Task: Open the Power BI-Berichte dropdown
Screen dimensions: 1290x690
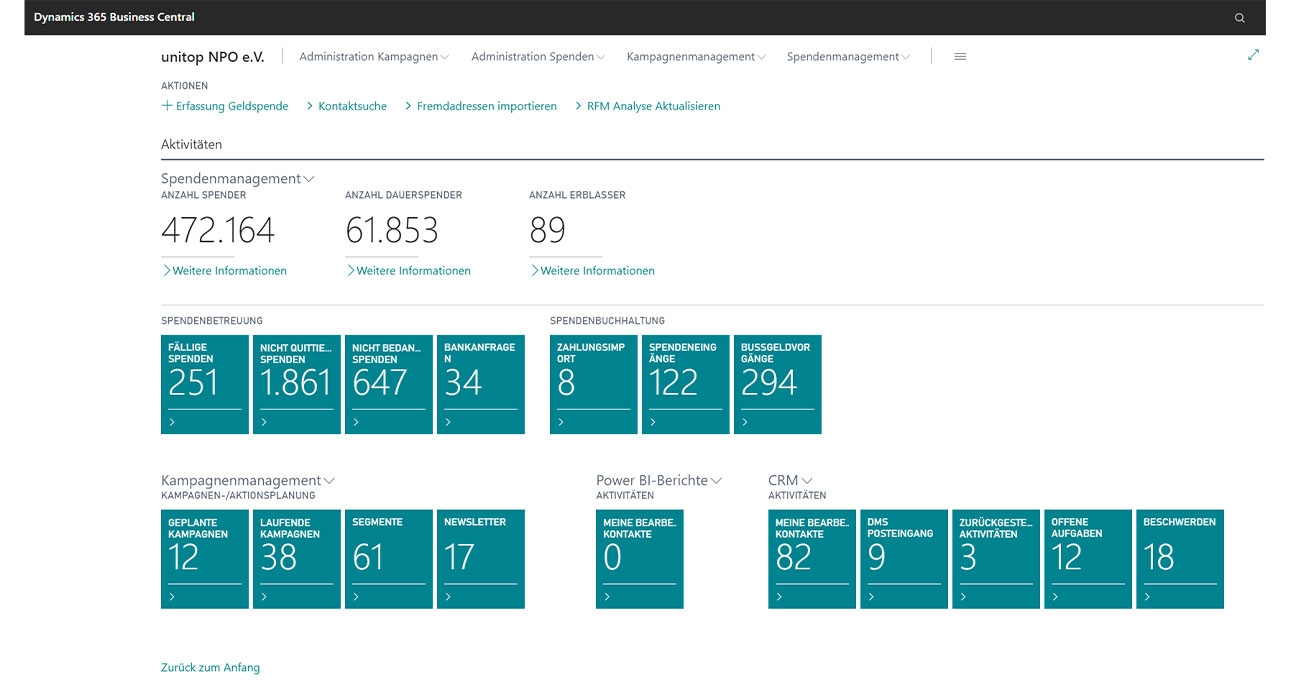Action: (715, 480)
